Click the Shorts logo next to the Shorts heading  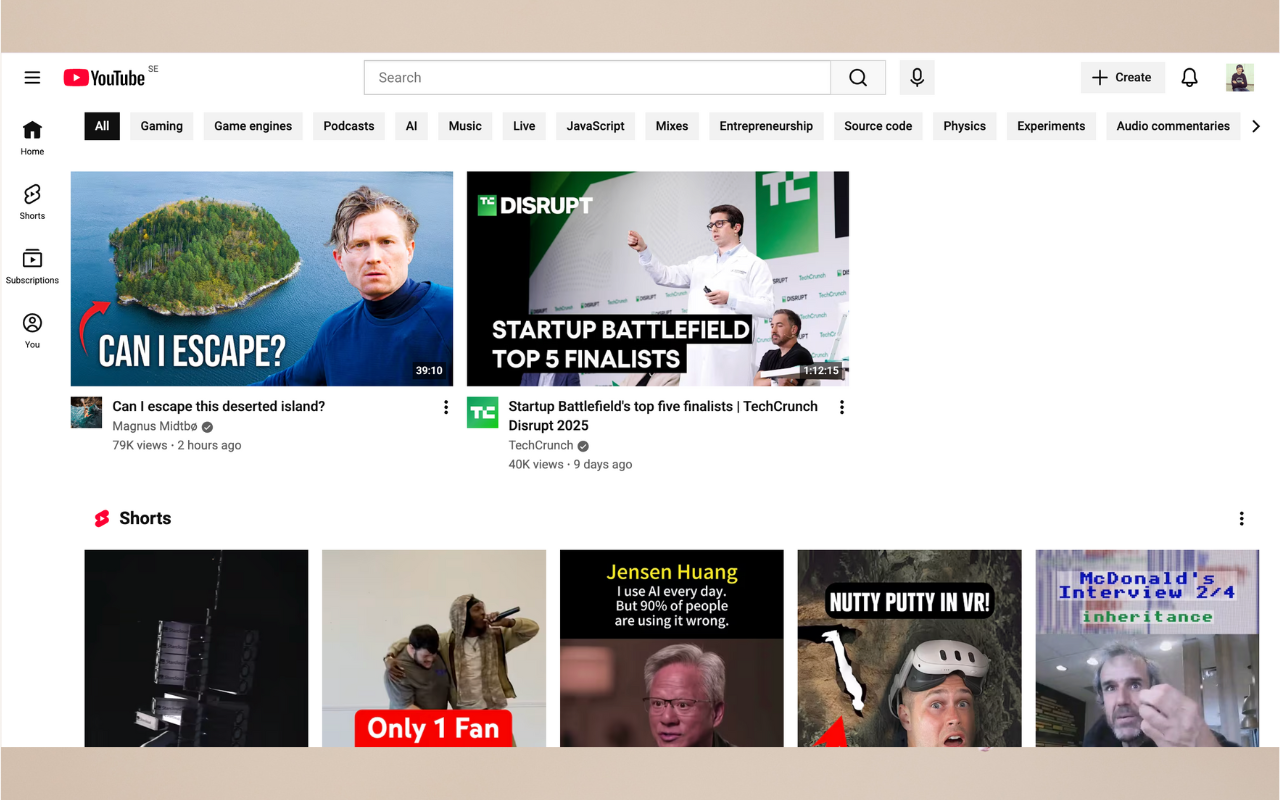click(x=102, y=518)
